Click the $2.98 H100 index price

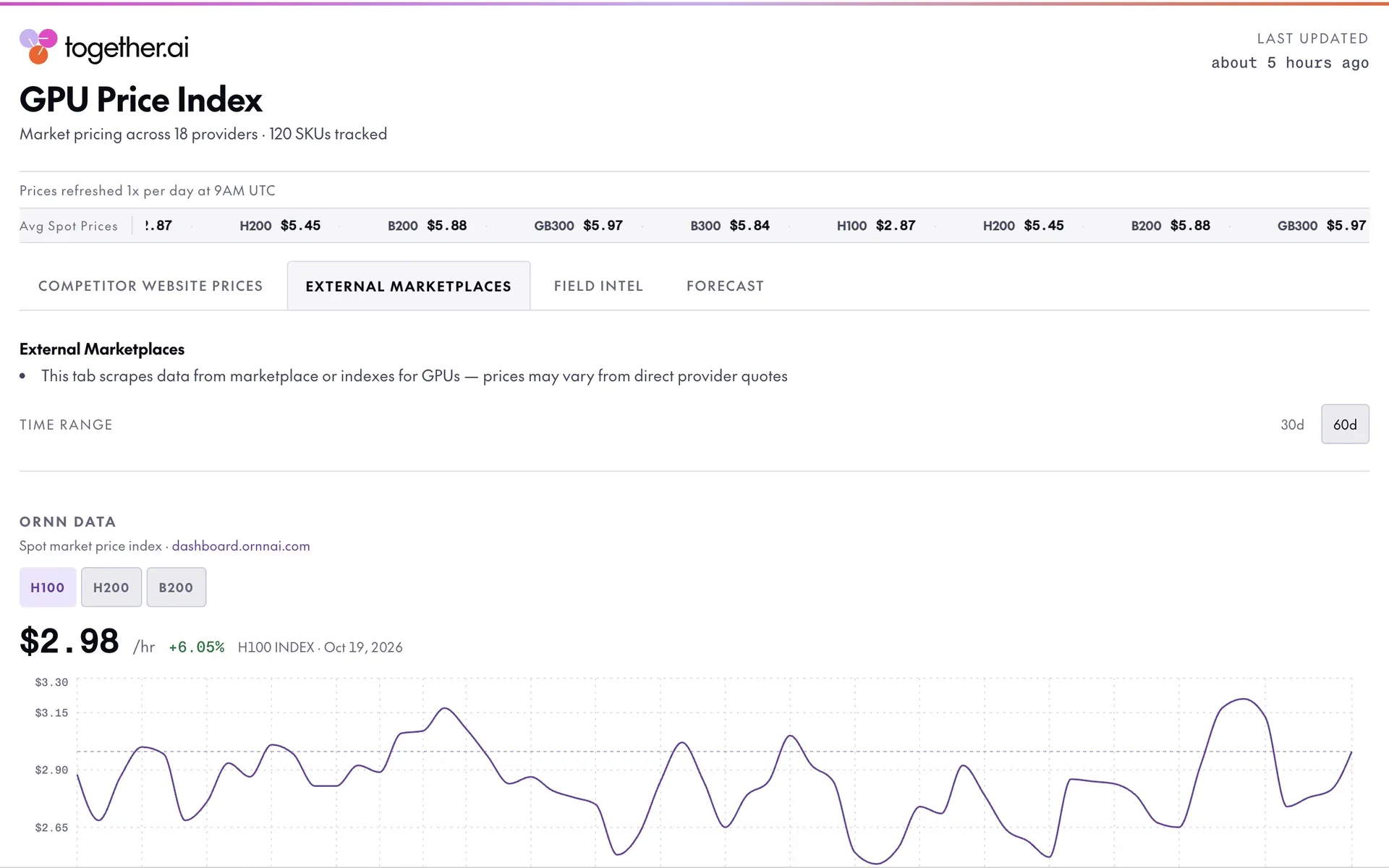point(69,641)
